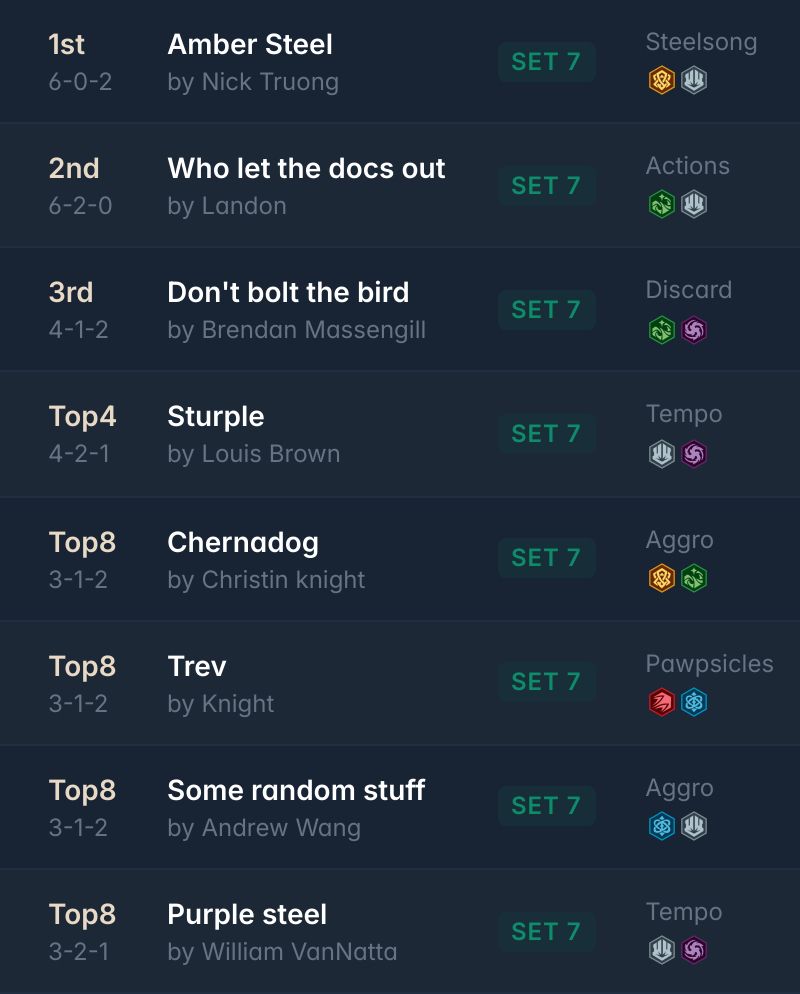Open Who let the docs out deck
The height and width of the screenshot is (994, 800).
pos(306,169)
